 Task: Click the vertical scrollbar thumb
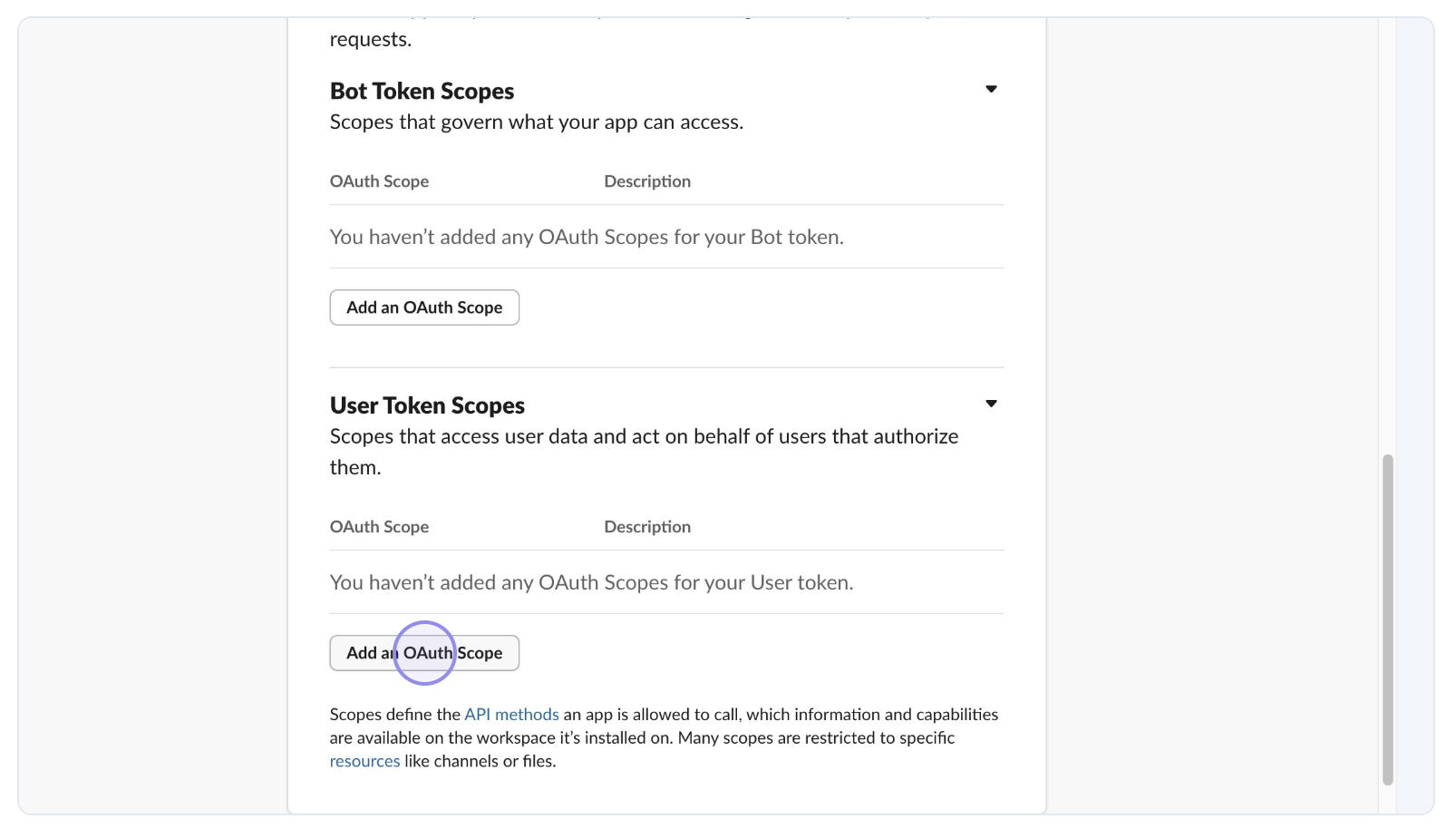pos(1387,619)
